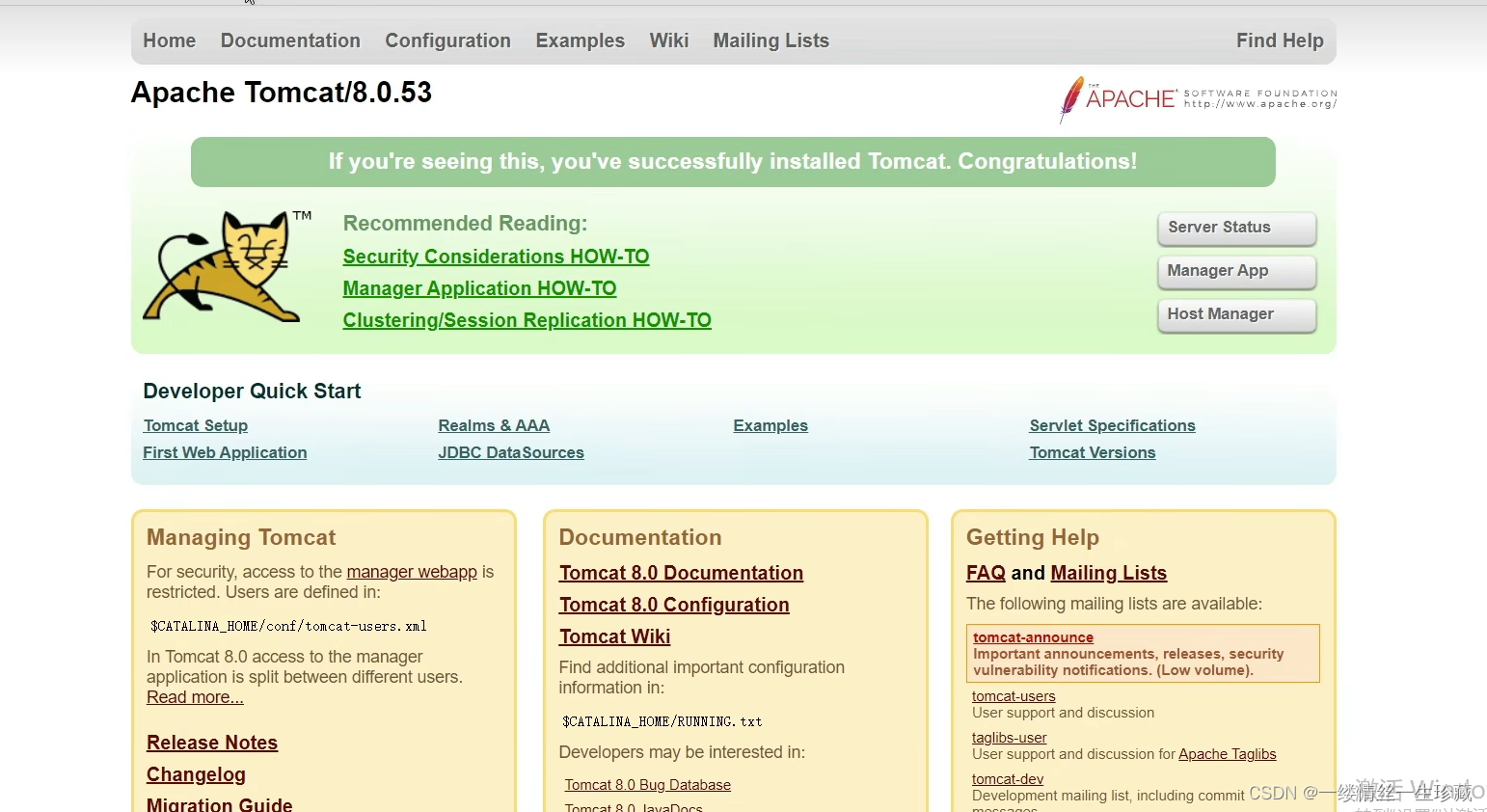Click the manager webapp link
1487x812 pixels.
point(412,572)
